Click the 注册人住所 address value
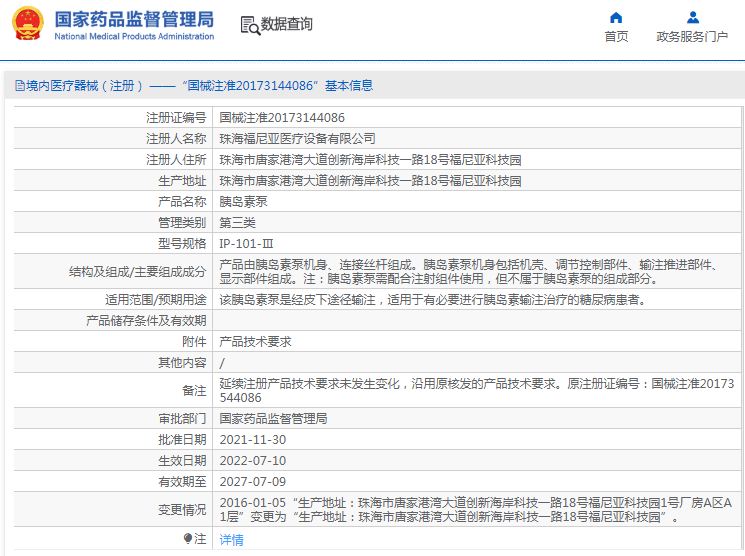The image size is (745, 556). pyautogui.click(x=371, y=160)
